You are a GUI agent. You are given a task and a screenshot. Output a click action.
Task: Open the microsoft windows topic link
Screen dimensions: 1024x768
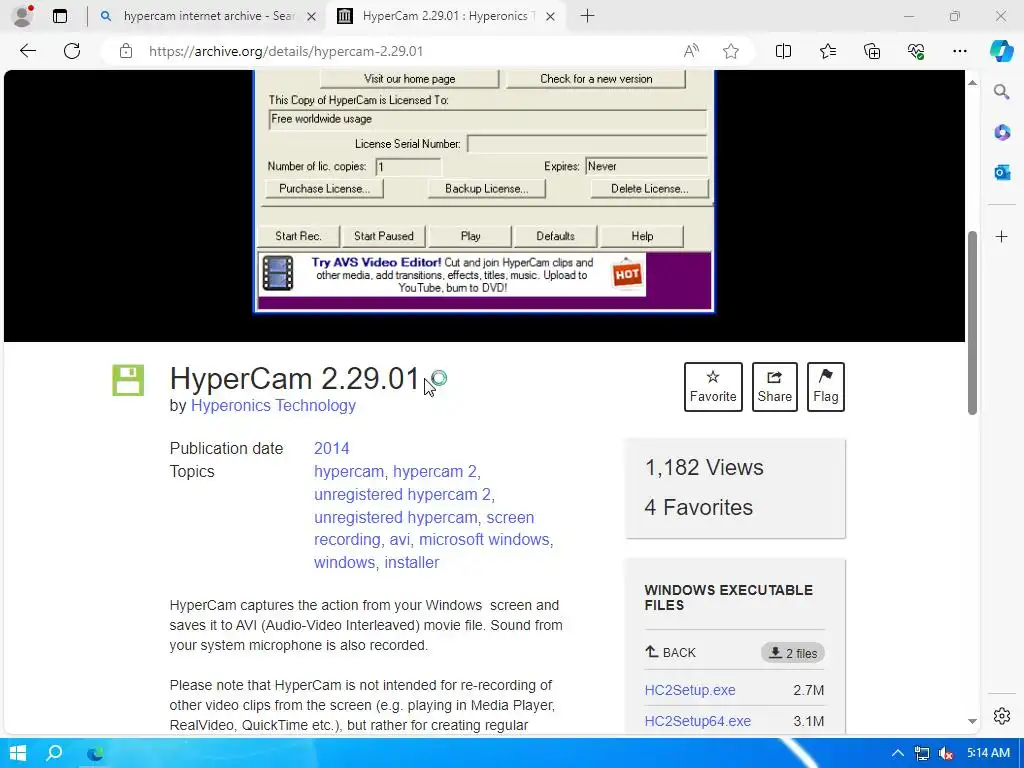tap(484, 540)
